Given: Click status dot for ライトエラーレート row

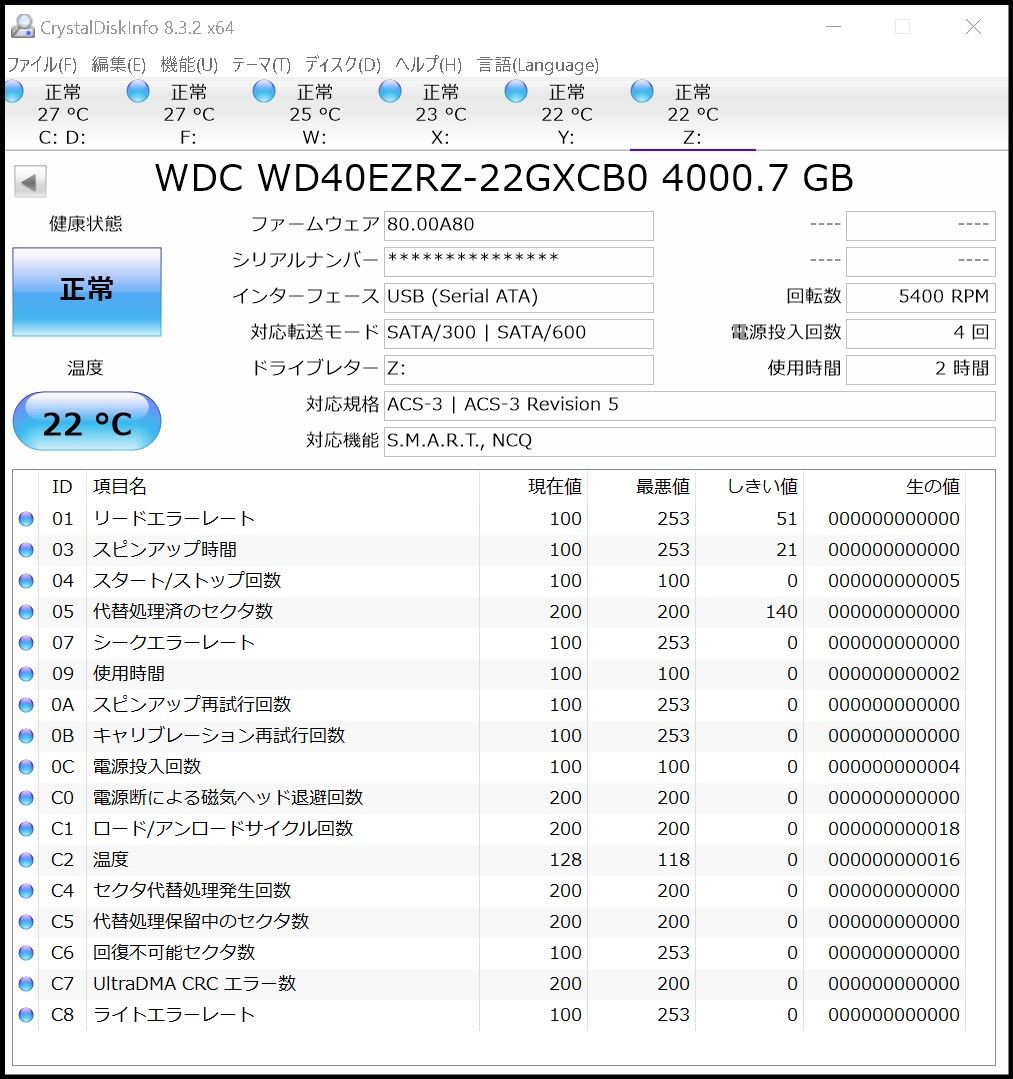Looking at the screenshot, I should 26,1015.
